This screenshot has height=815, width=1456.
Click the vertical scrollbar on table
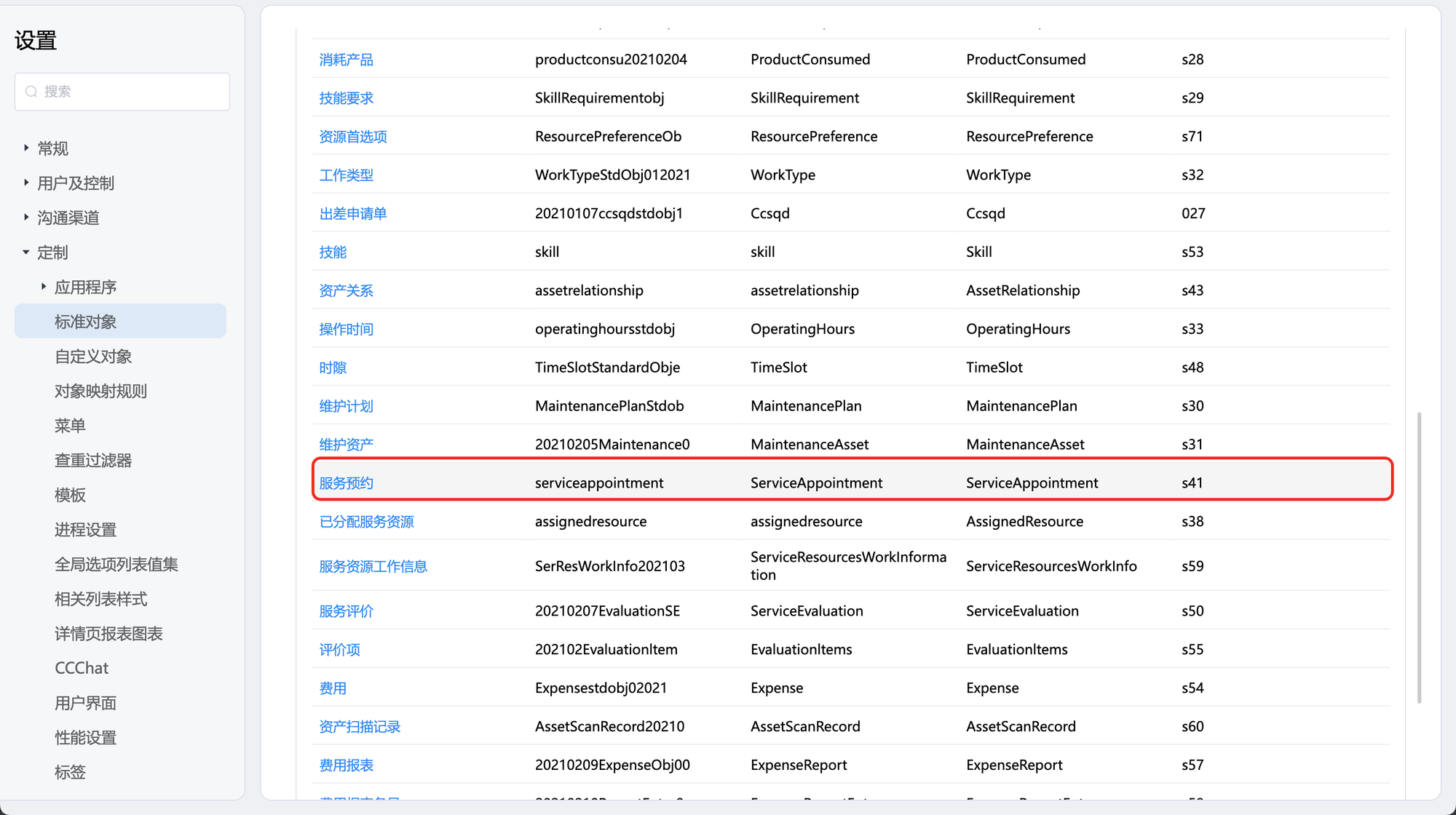click(1419, 557)
